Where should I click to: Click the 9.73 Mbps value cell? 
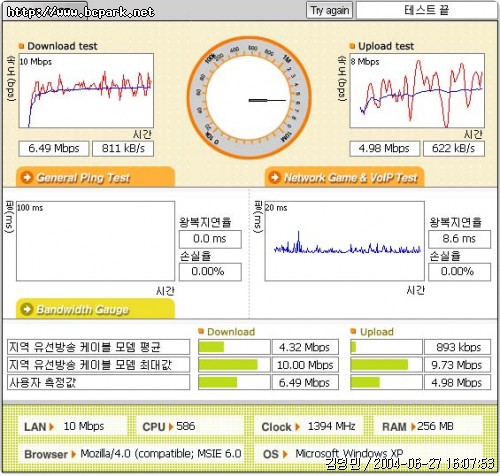[x=457, y=365]
